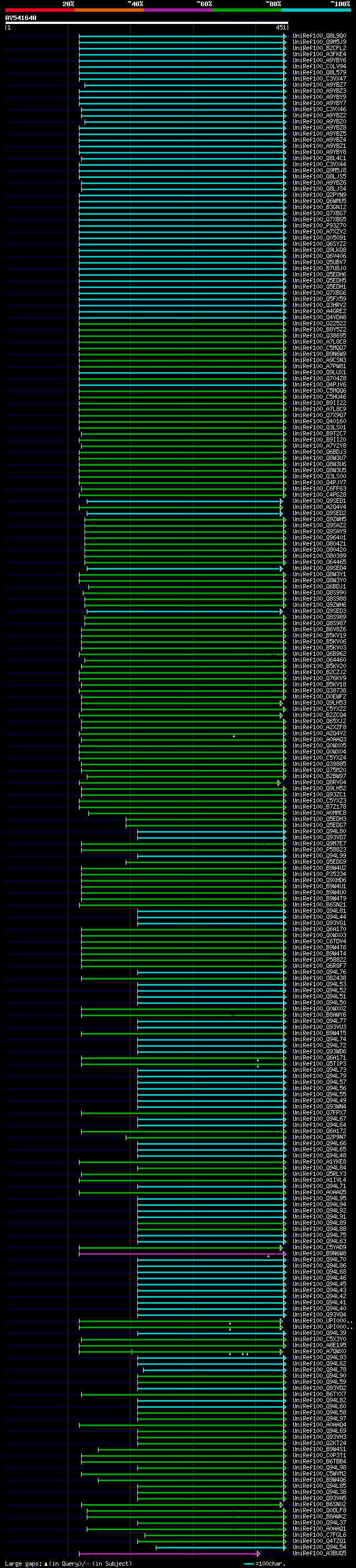The image size is (356, 1568).
Task: Select the UniRef100_B7Z178 label
Action: click(319, 807)
